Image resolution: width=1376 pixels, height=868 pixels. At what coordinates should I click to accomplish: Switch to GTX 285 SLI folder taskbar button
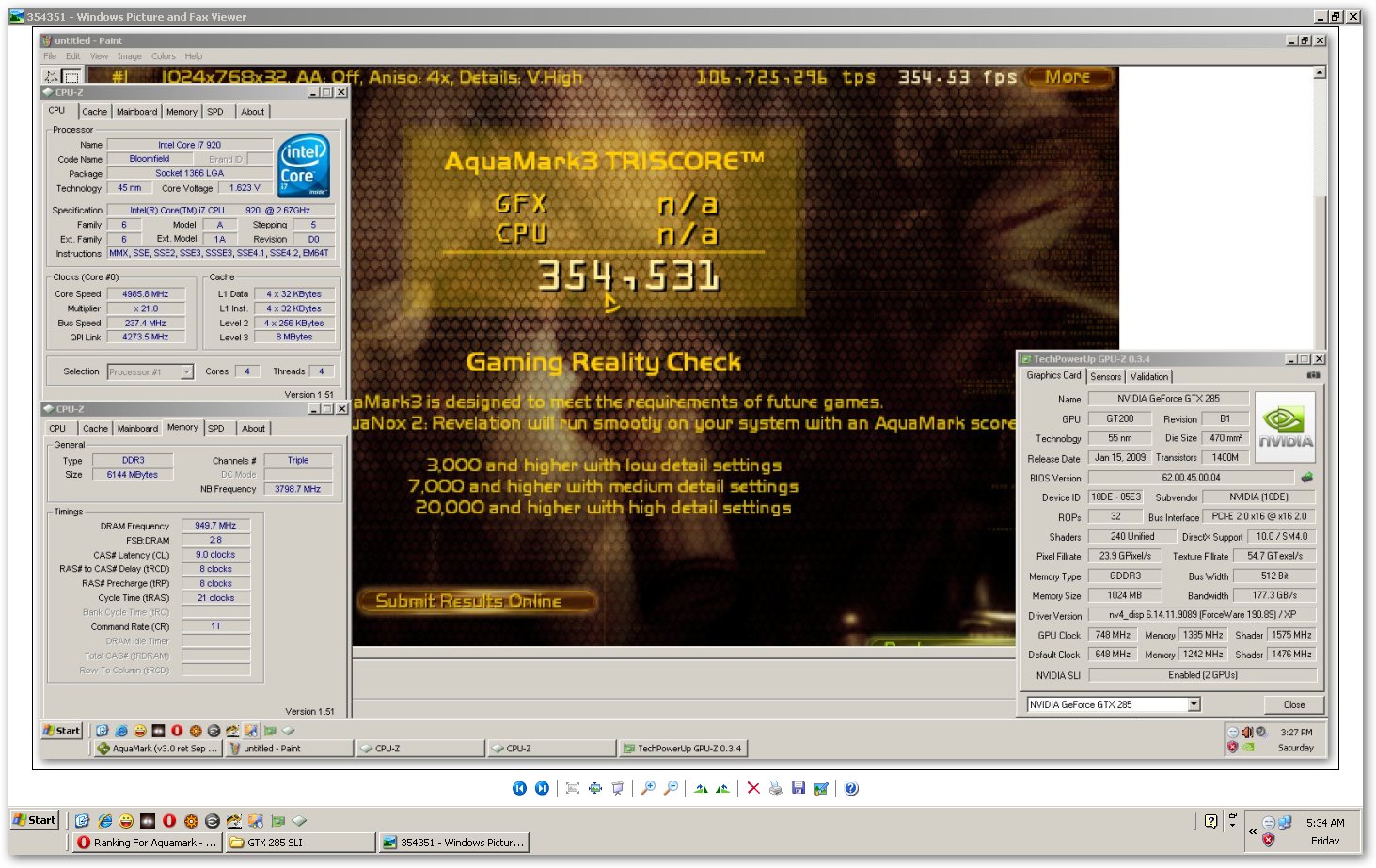[300, 843]
